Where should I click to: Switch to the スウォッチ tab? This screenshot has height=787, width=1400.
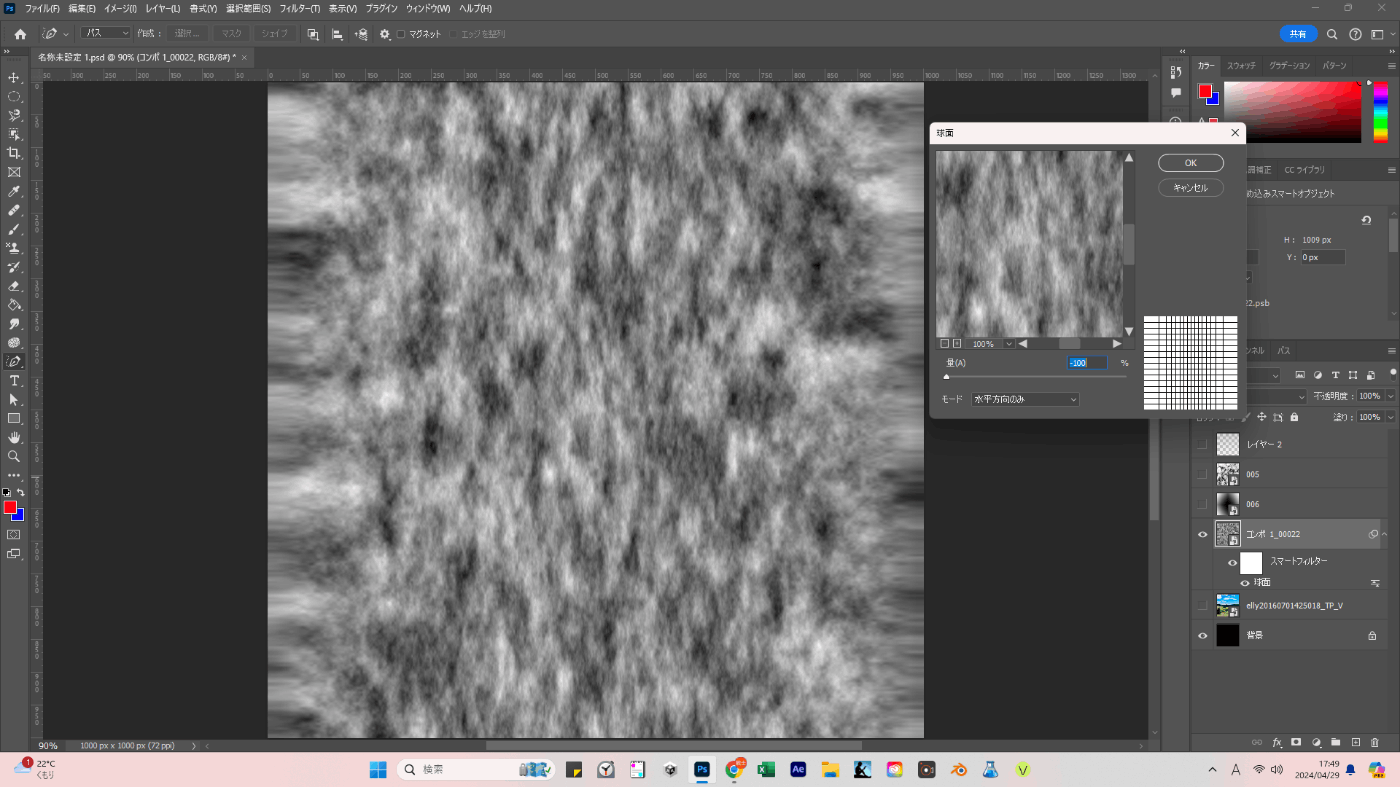pyautogui.click(x=1241, y=65)
